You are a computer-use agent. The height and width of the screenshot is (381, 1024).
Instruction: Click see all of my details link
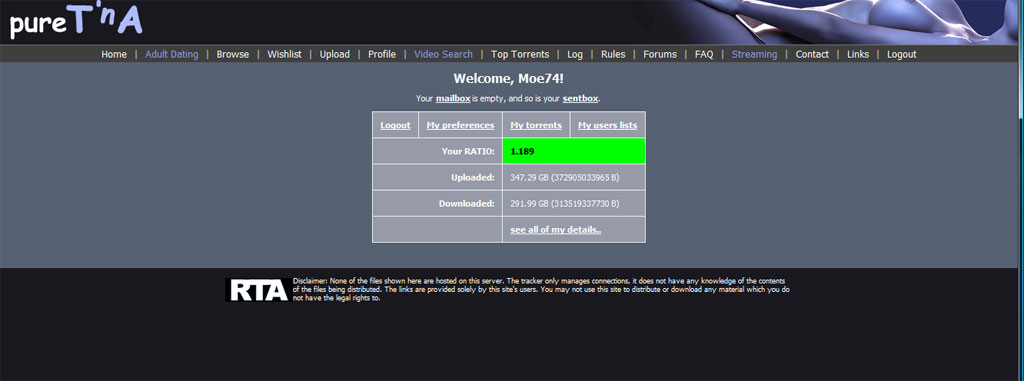coord(556,229)
